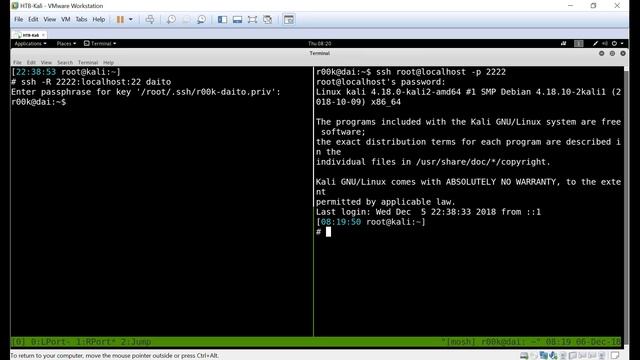The image size is (640, 360).
Task: Open VMware Edit menu
Action: point(33,19)
